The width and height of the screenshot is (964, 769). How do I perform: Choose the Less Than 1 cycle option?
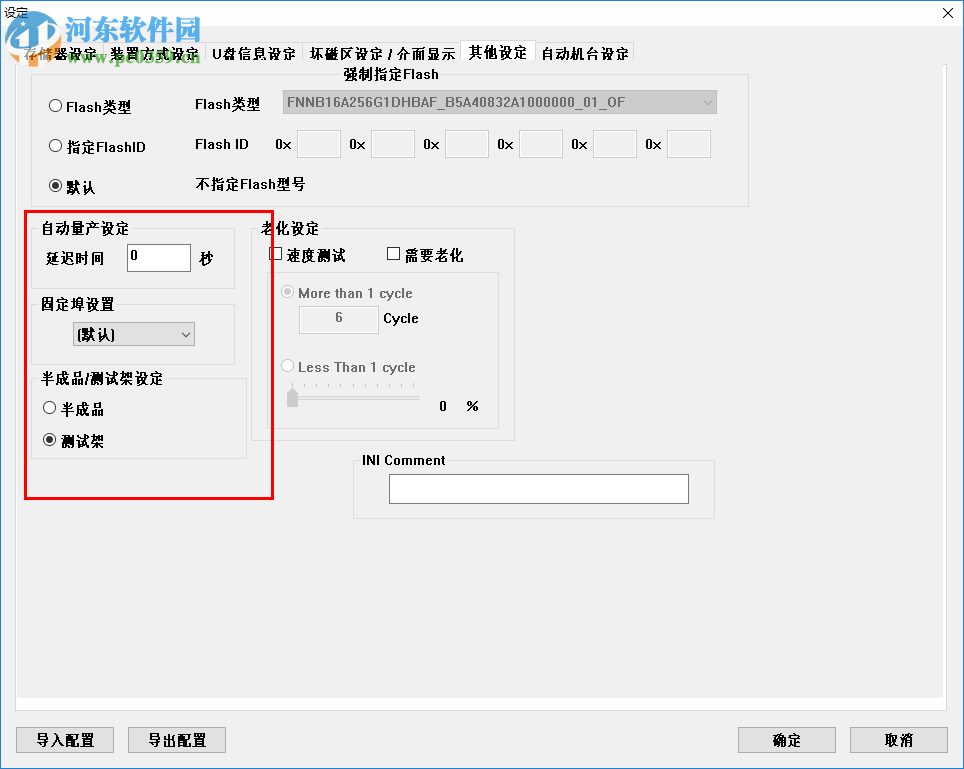click(x=287, y=366)
